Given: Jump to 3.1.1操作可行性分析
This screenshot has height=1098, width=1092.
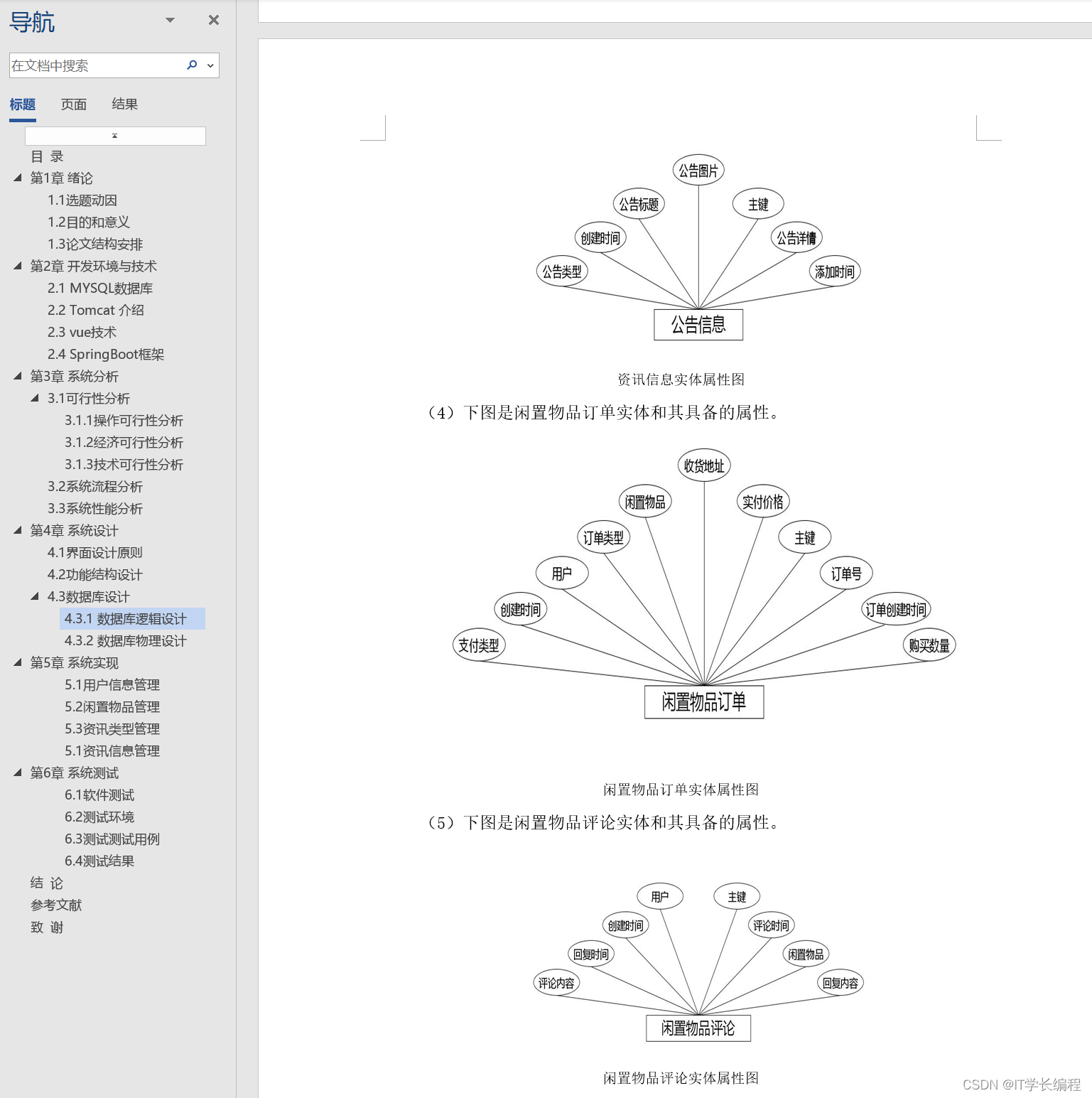Looking at the screenshot, I should 124,421.
